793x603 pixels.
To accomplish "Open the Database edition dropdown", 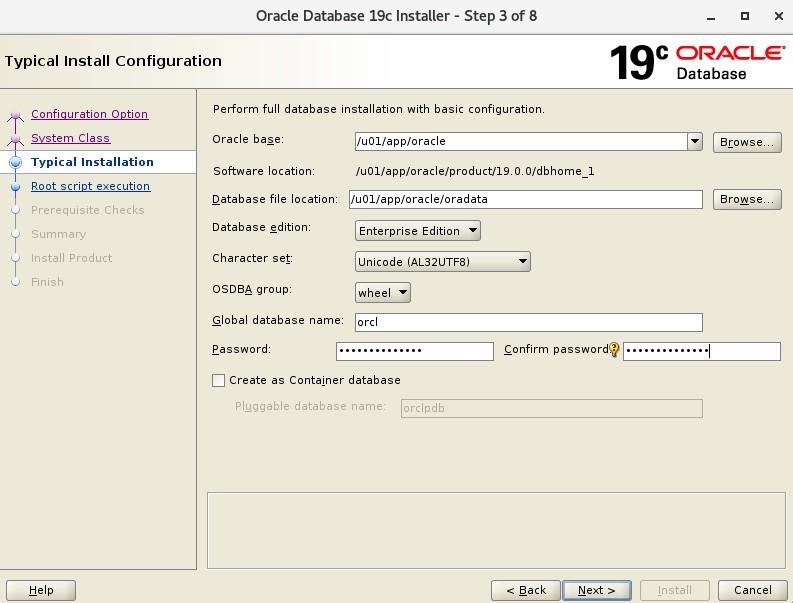I will coord(418,231).
